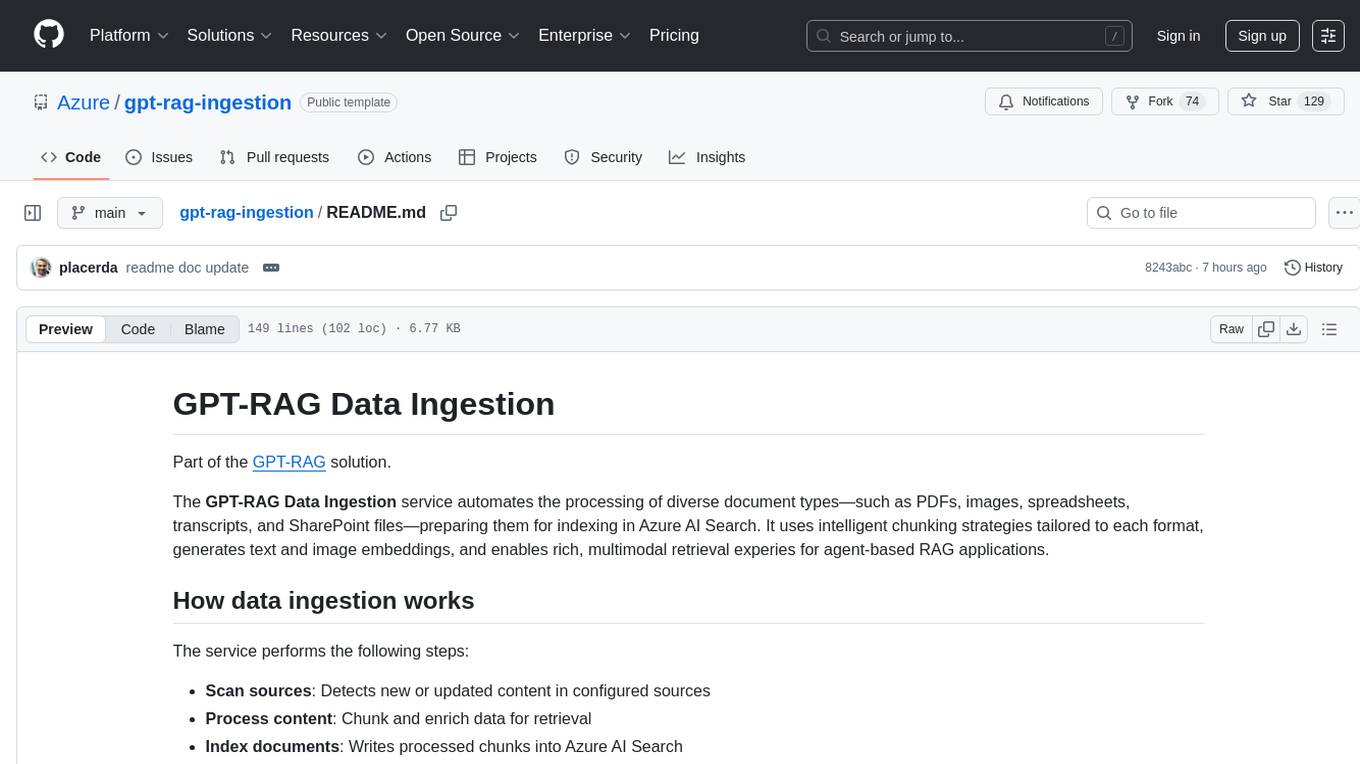
Task: Open the readme doc update commit message
Action: 187,268
